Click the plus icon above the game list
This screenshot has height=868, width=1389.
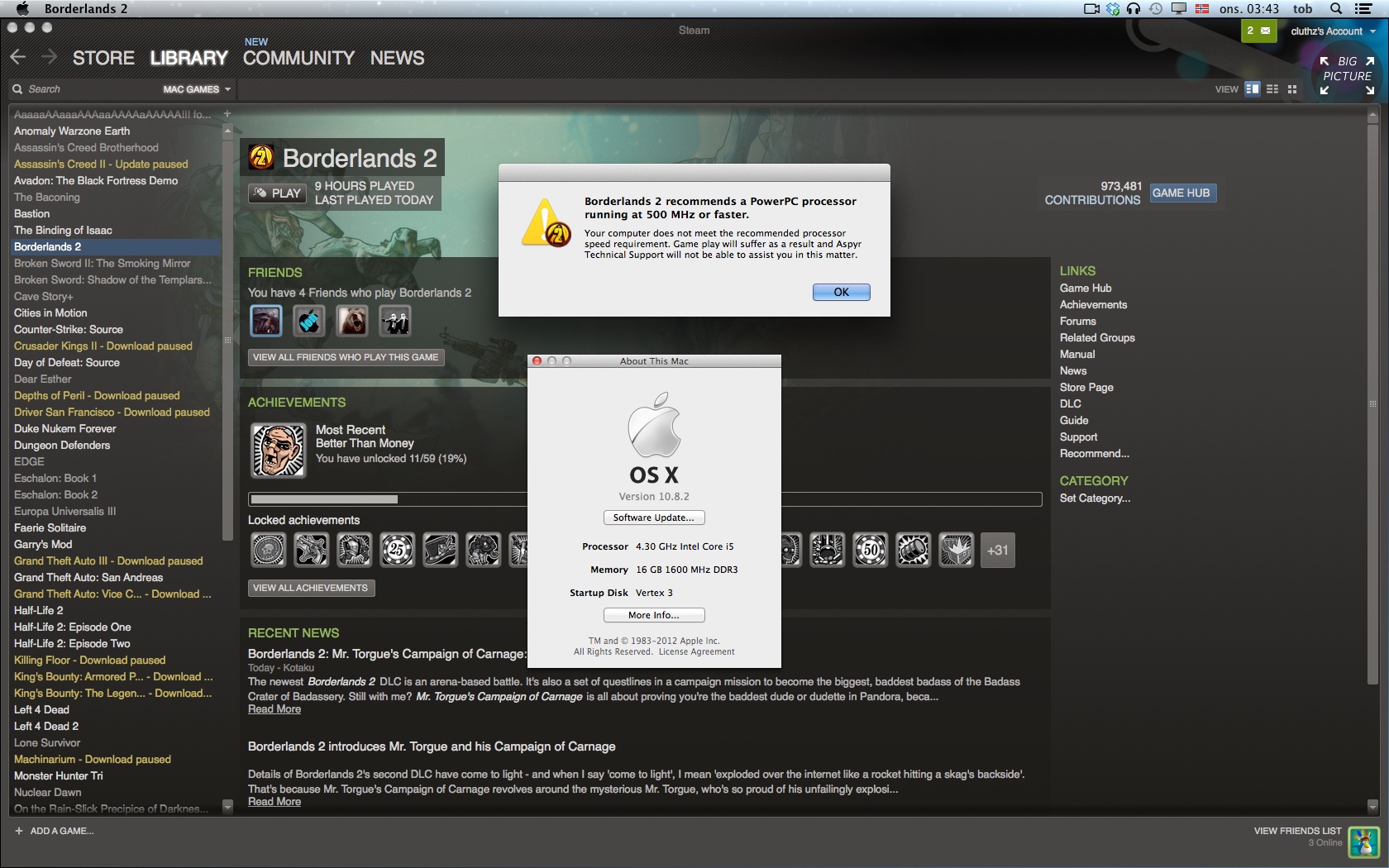tap(227, 114)
